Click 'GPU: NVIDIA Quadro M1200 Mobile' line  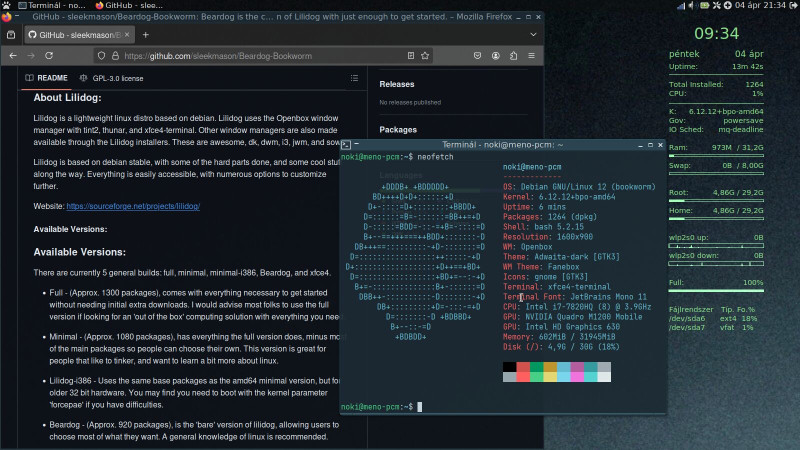point(572,317)
